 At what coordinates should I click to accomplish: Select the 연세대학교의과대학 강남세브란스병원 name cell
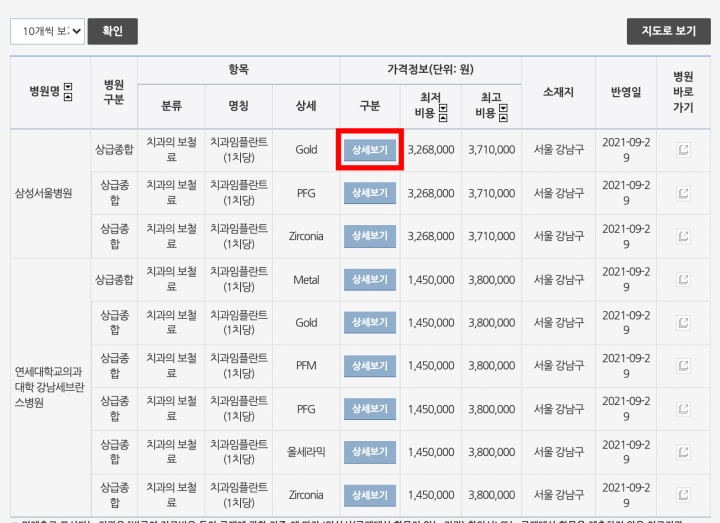click(x=50, y=387)
